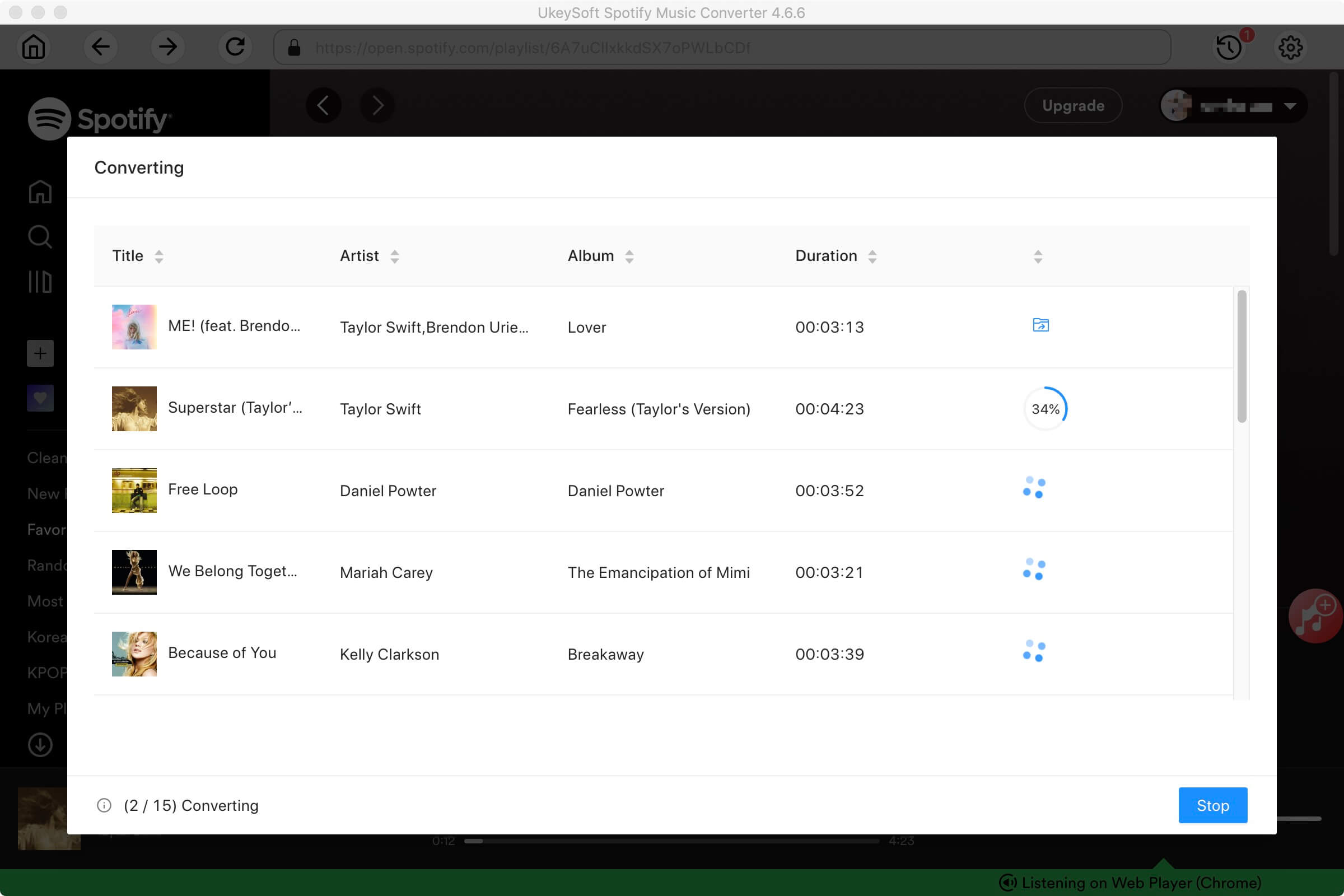Click the download icon at bottom of sidebar
The width and height of the screenshot is (1344, 896).
pyautogui.click(x=40, y=745)
